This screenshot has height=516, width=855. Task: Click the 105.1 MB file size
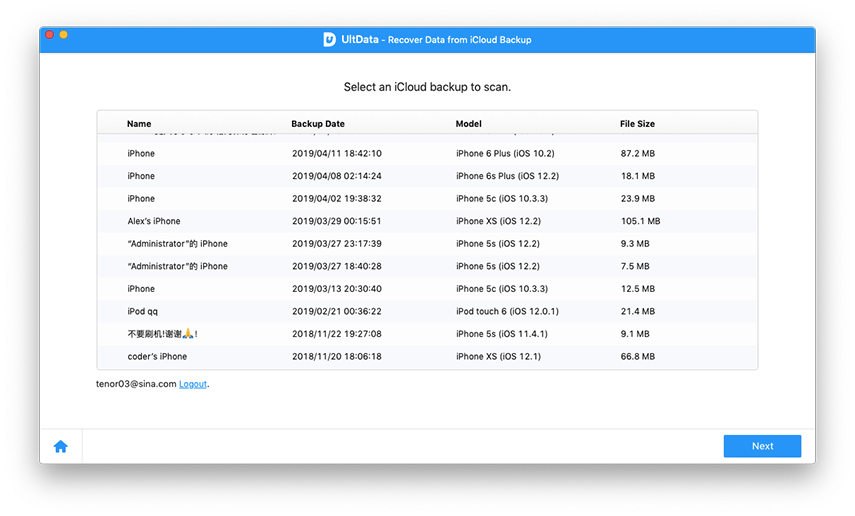click(640, 221)
